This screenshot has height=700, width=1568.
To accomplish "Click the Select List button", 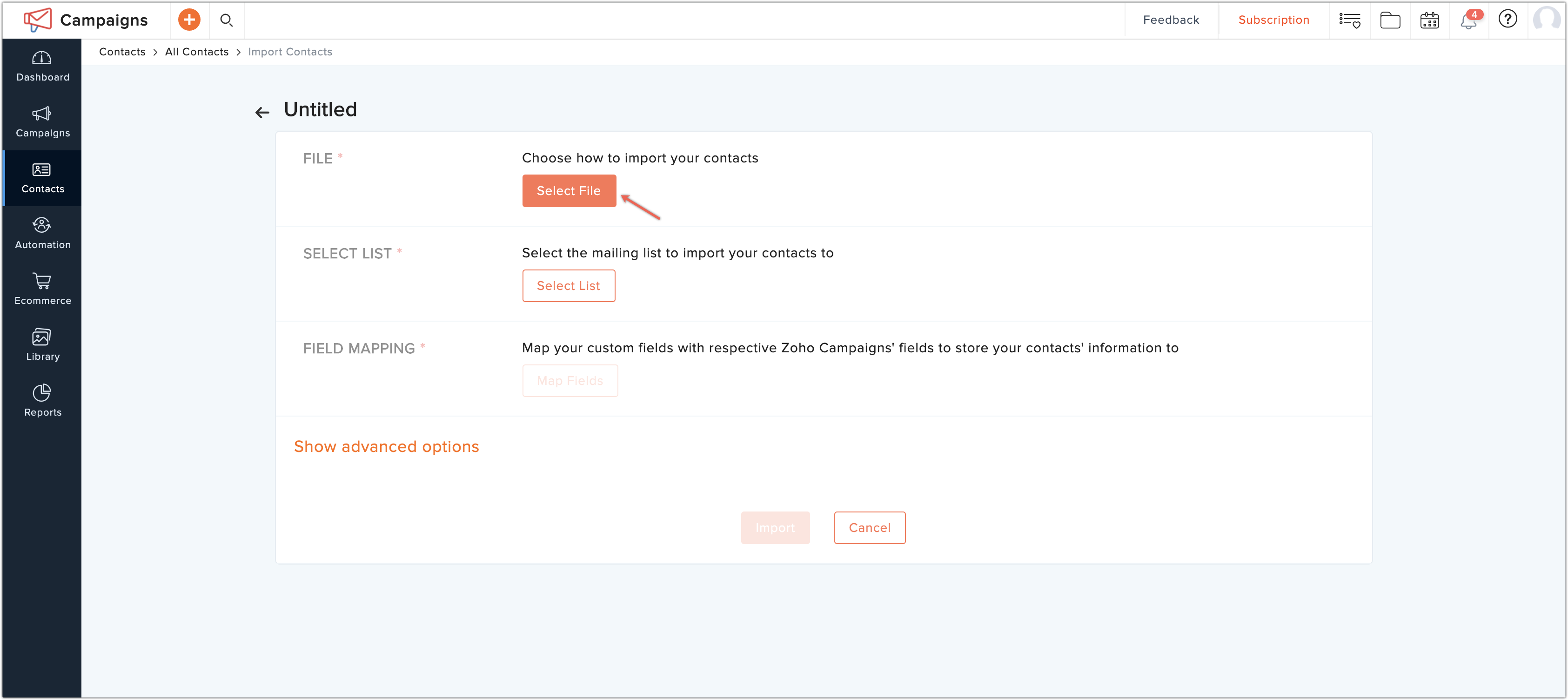I will point(568,285).
